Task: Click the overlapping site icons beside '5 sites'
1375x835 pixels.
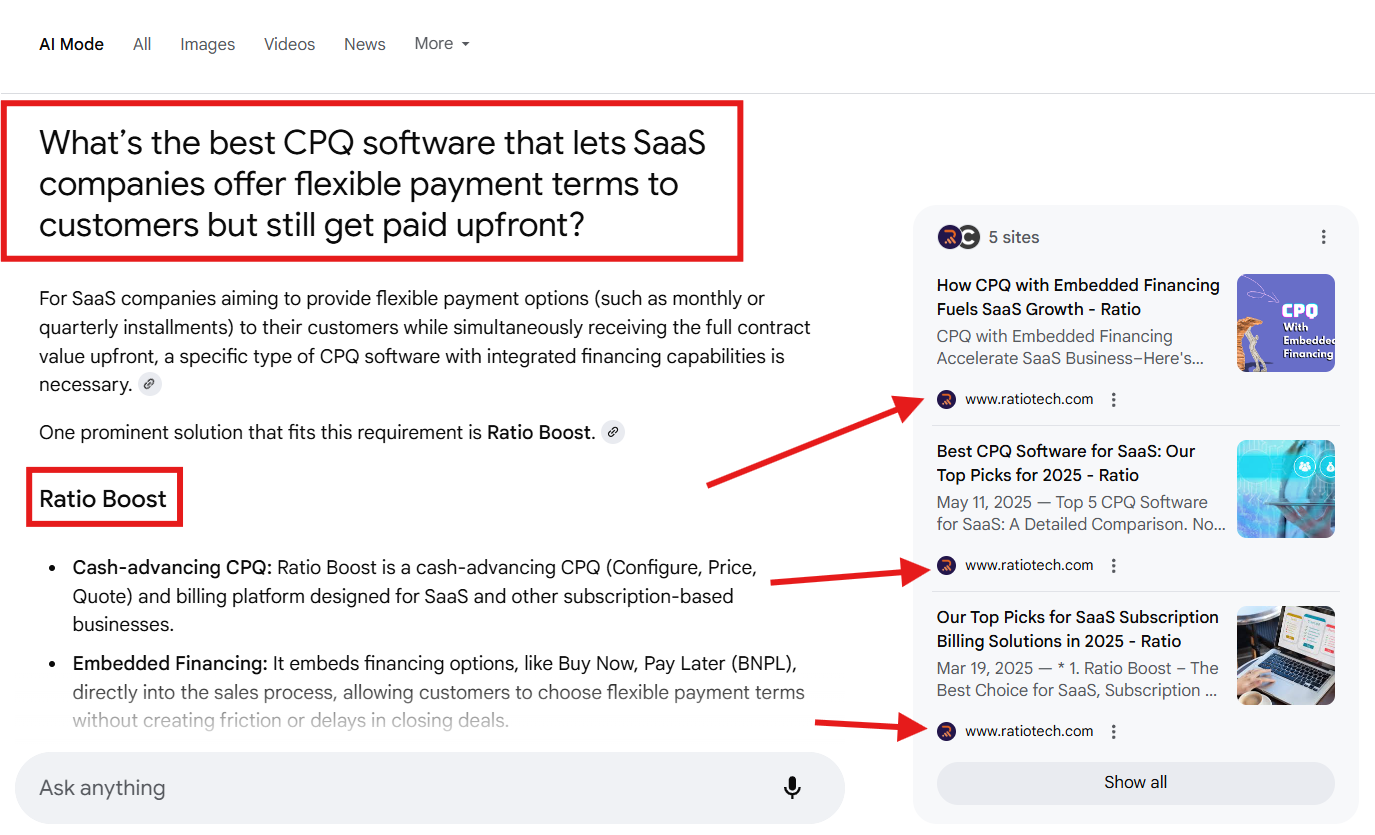Action: point(958,237)
